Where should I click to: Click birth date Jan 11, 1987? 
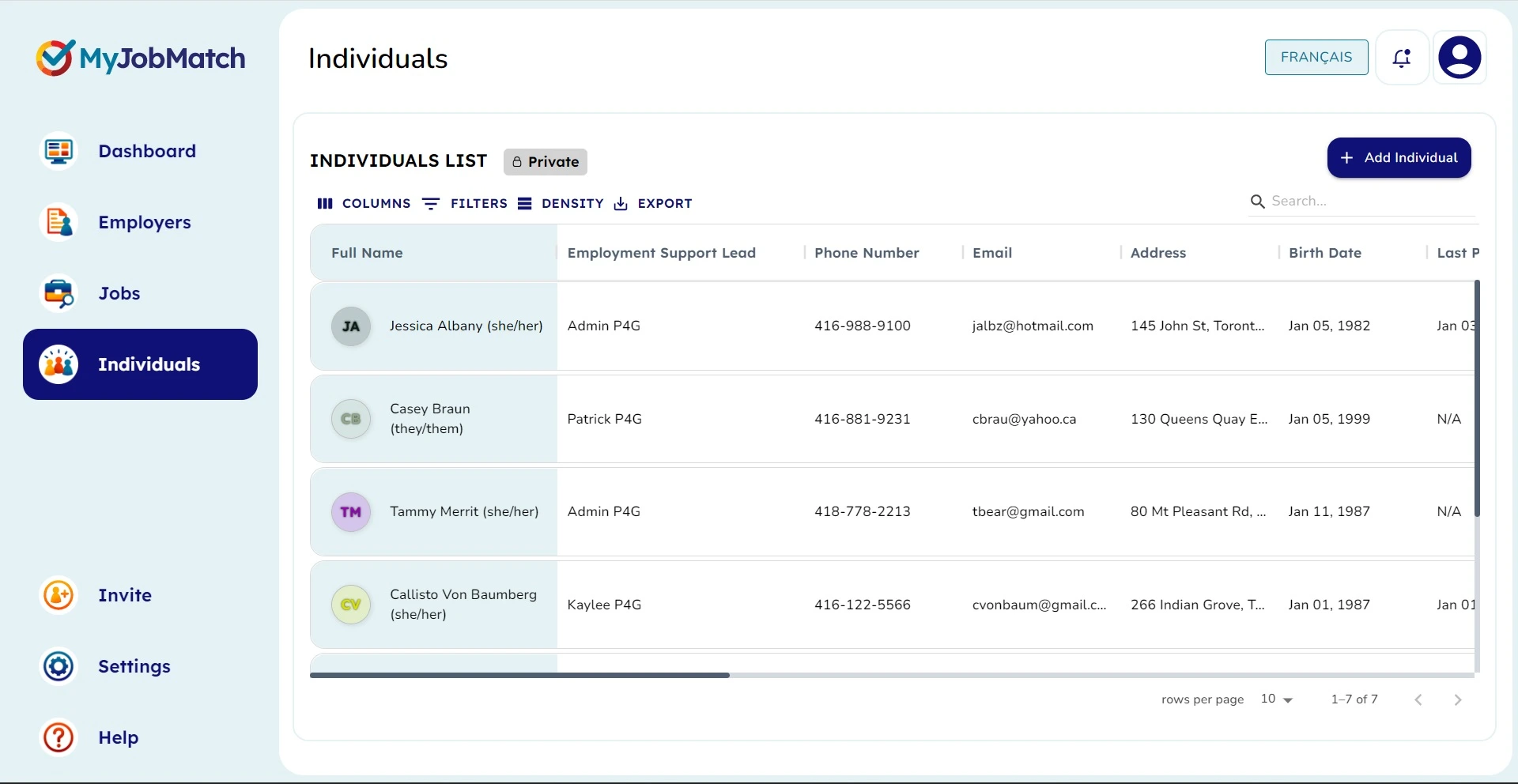click(x=1329, y=511)
